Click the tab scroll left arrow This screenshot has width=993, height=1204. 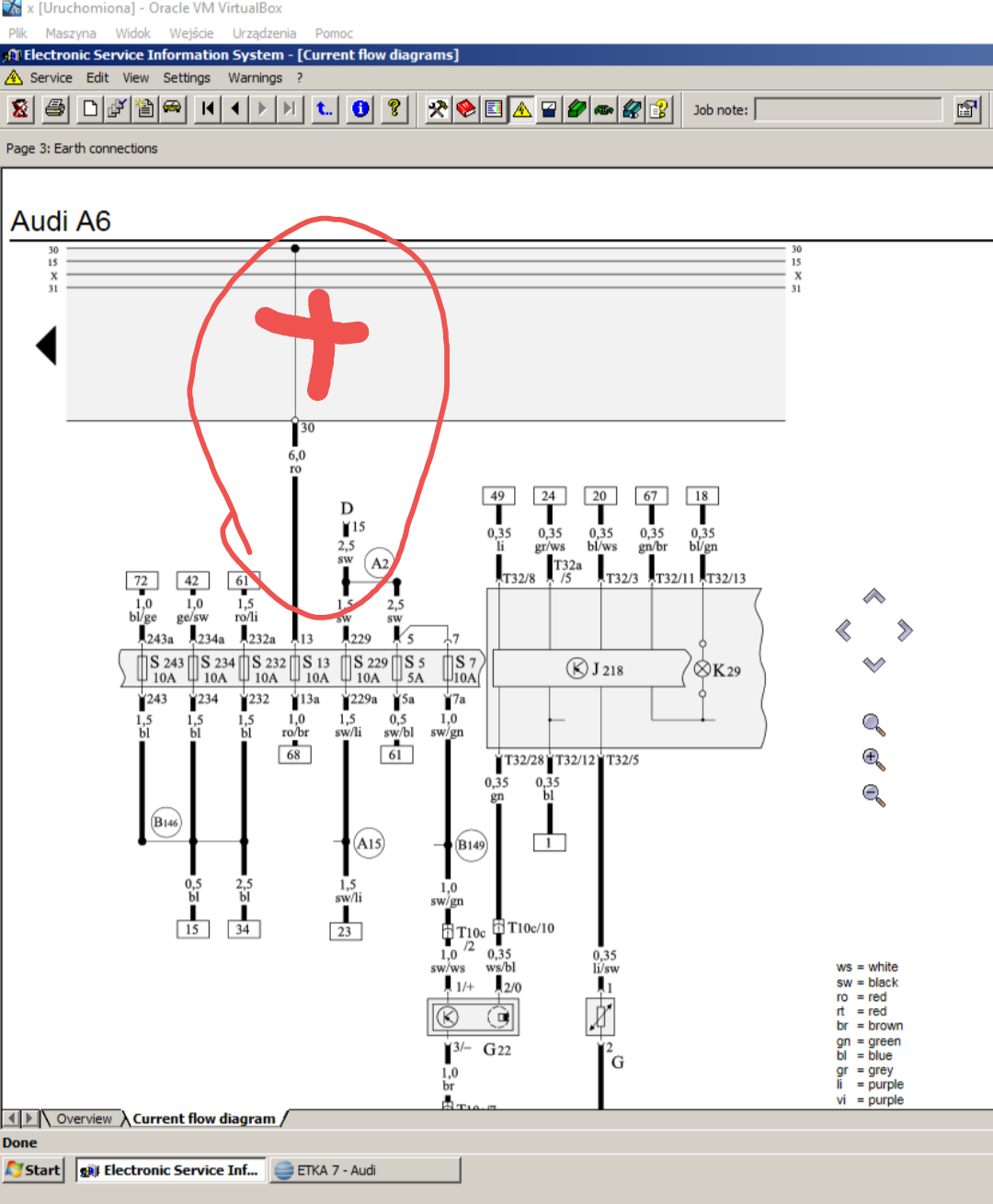[x=12, y=1119]
